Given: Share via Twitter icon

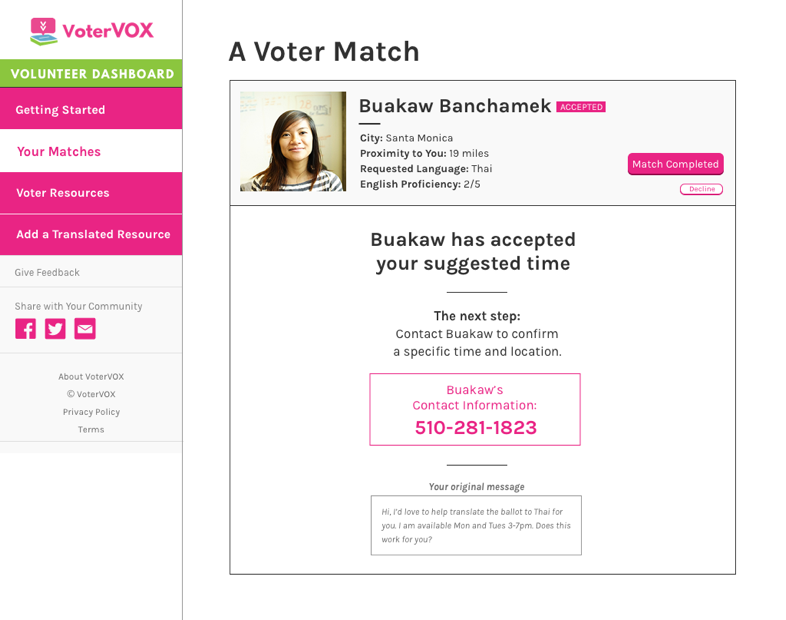Looking at the screenshot, I should pos(55,329).
